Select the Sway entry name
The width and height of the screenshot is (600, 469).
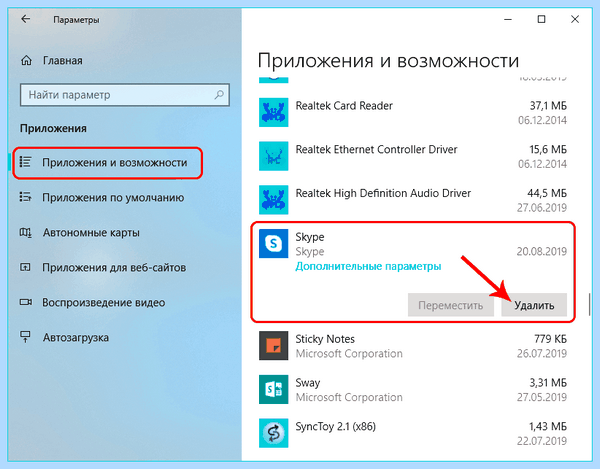tap(308, 383)
